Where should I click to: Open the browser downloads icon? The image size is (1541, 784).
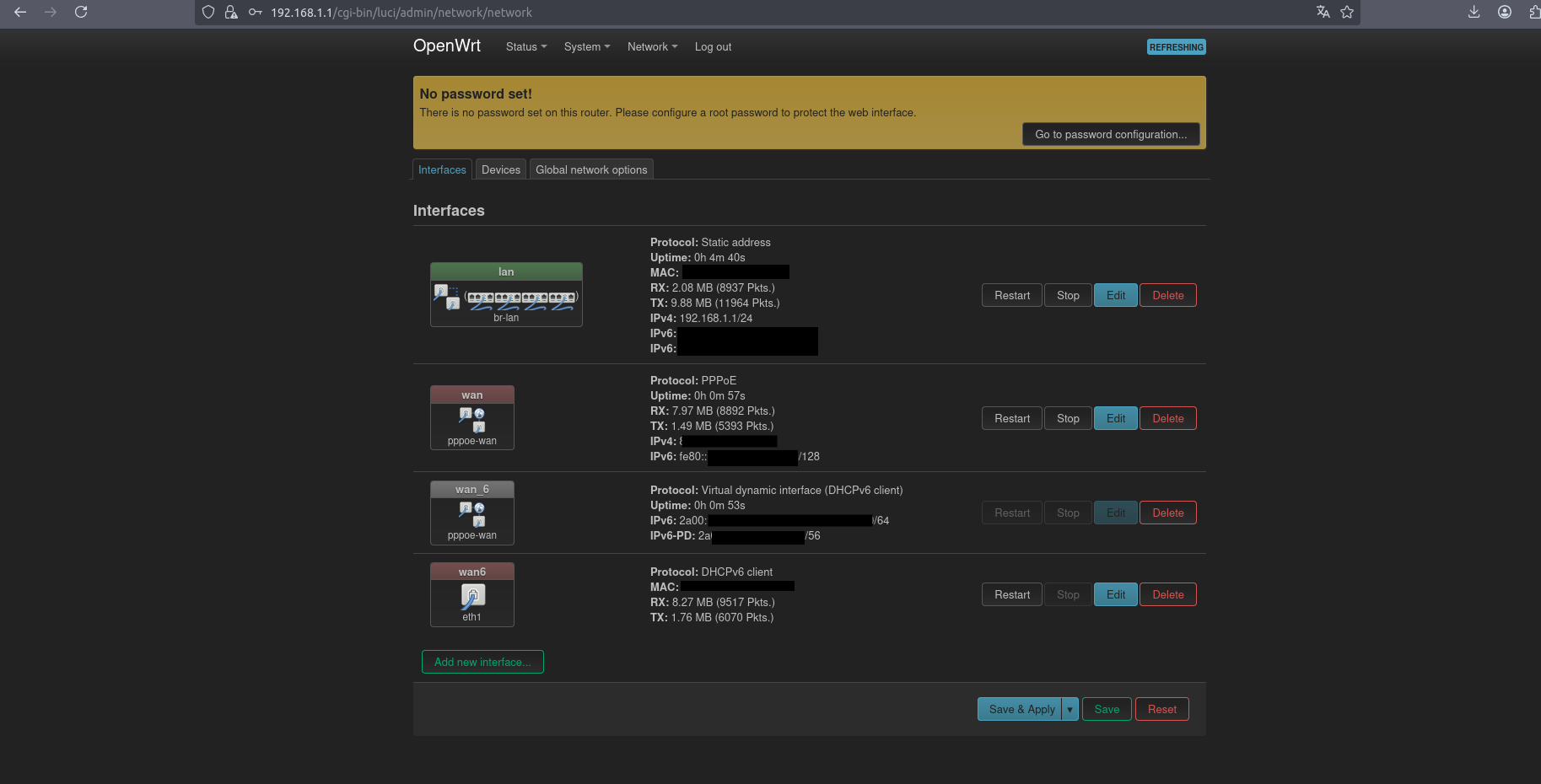1474,12
